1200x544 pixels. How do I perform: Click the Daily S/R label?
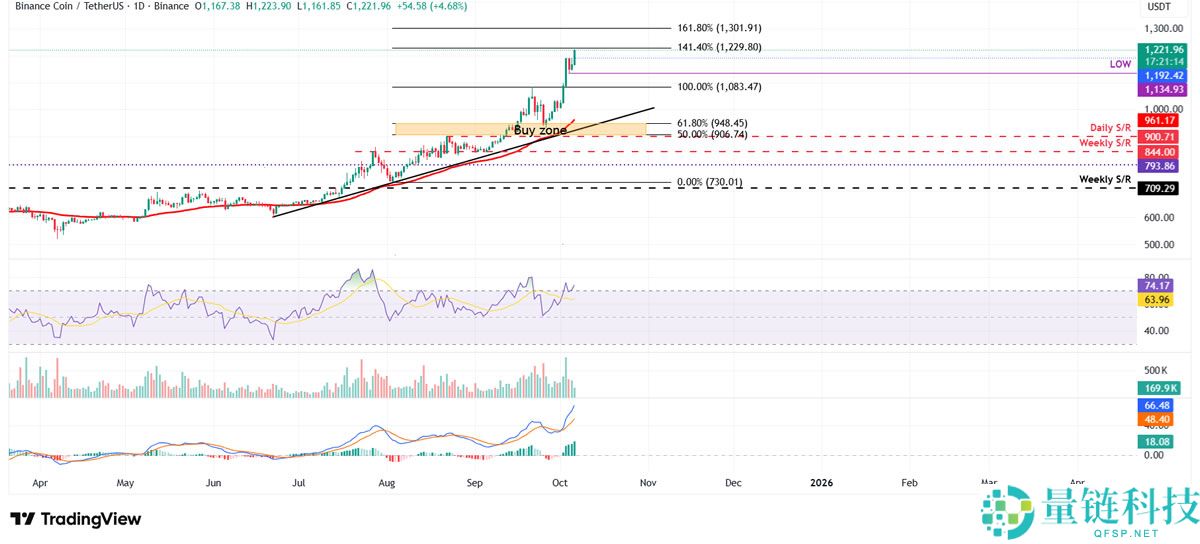[x=1110, y=129]
